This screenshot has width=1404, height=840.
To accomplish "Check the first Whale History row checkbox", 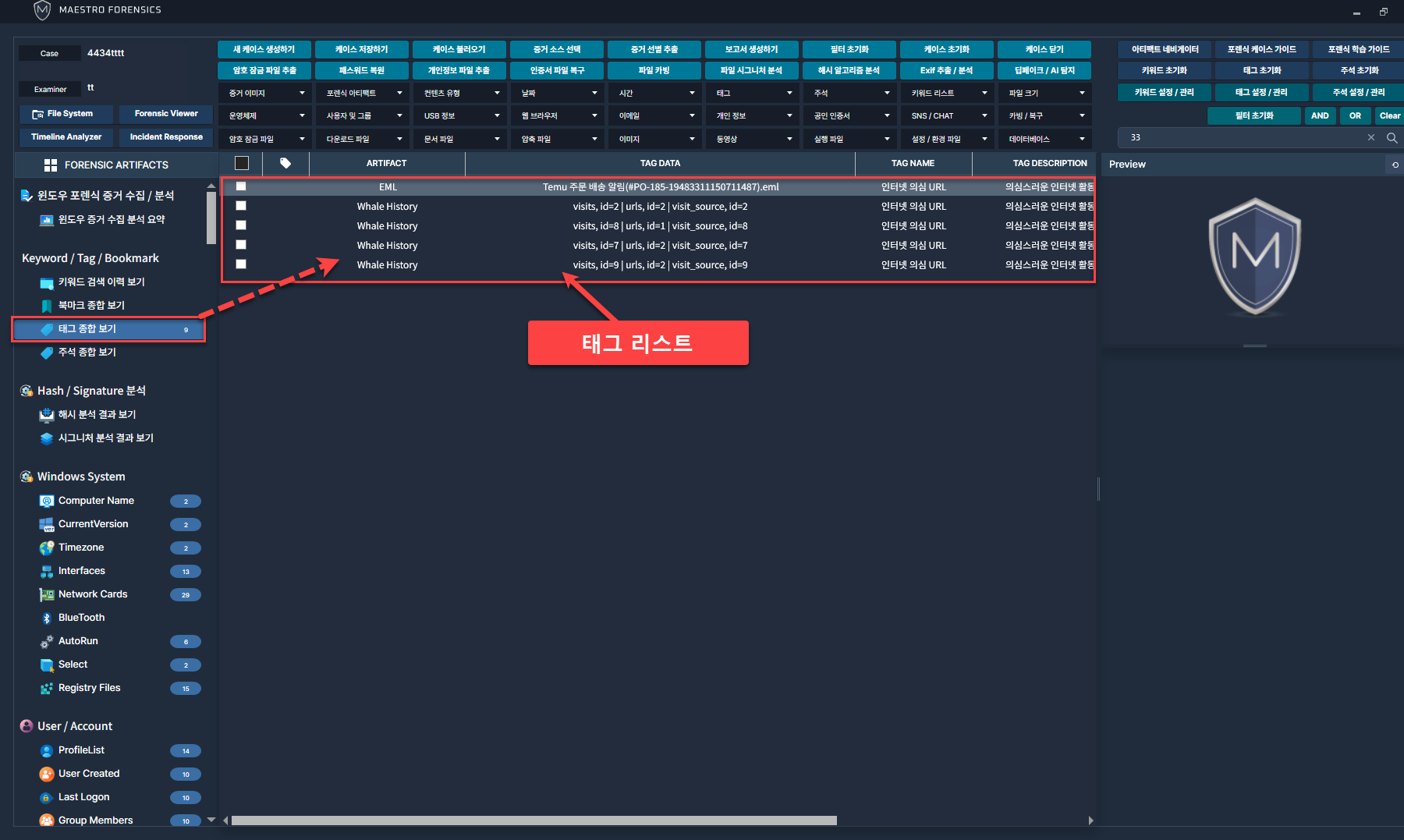I will point(241,206).
